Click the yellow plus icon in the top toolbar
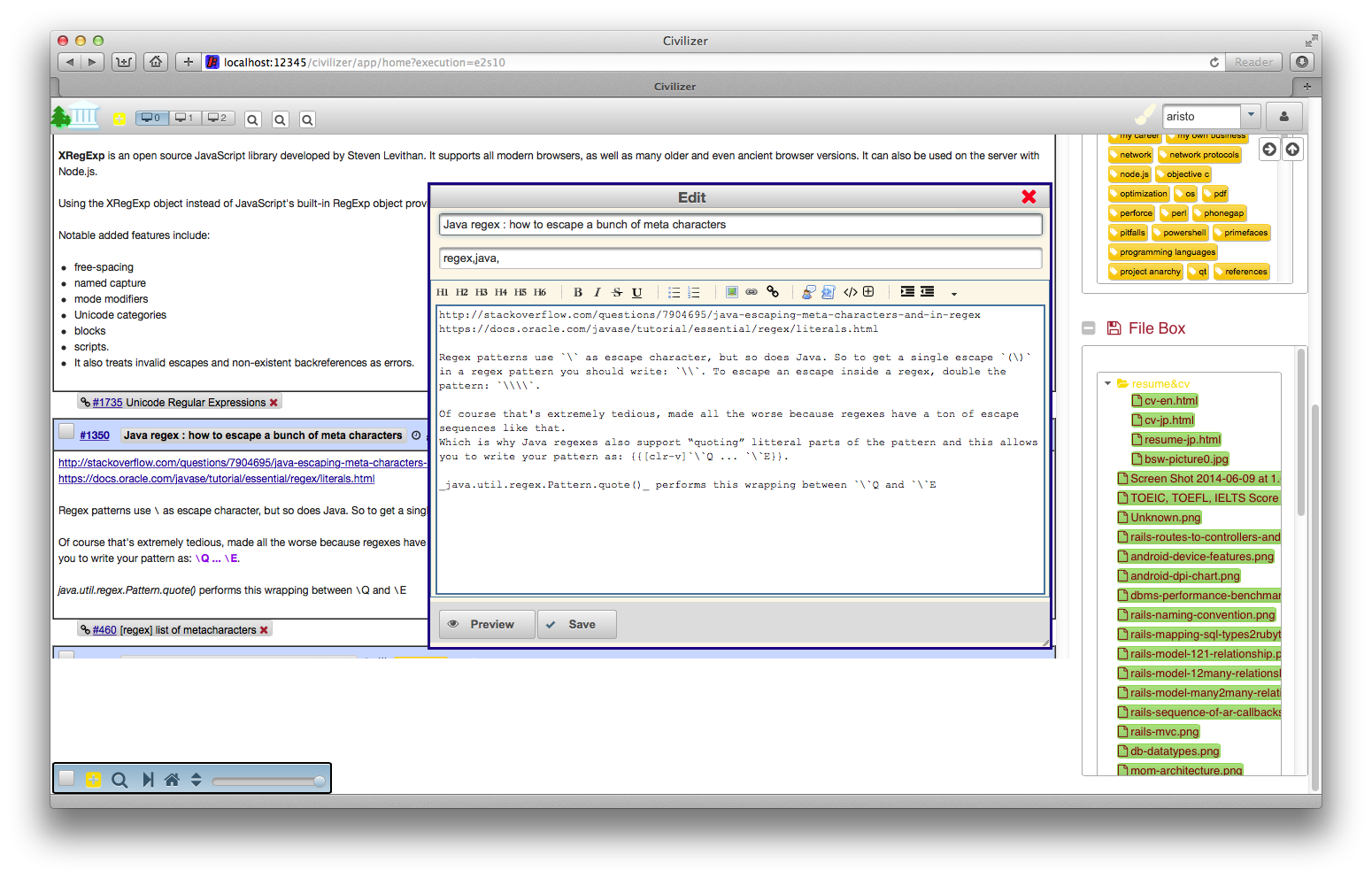The image size is (1372, 878). click(x=119, y=119)
